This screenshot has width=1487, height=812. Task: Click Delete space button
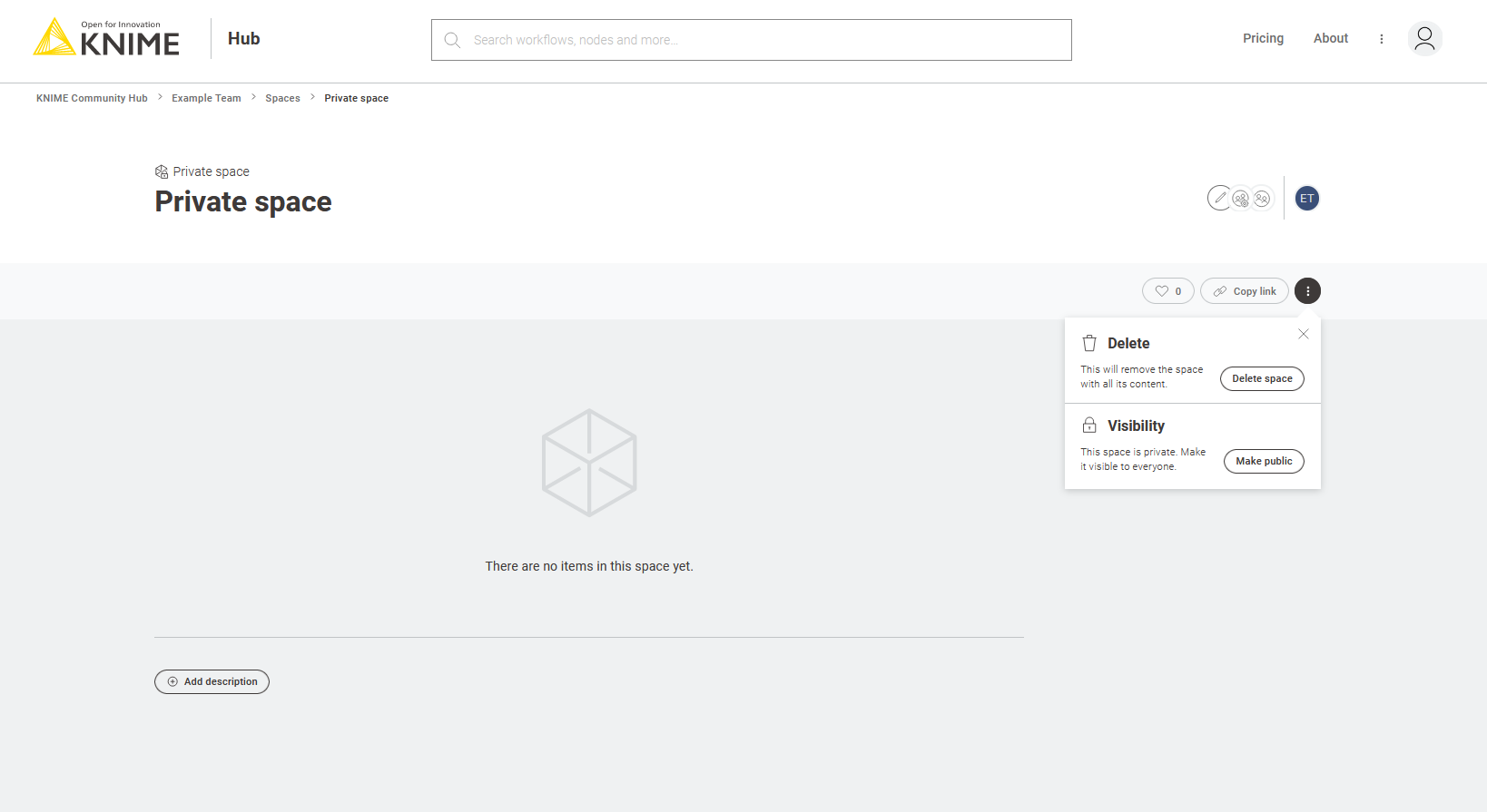coord(1261,378)
